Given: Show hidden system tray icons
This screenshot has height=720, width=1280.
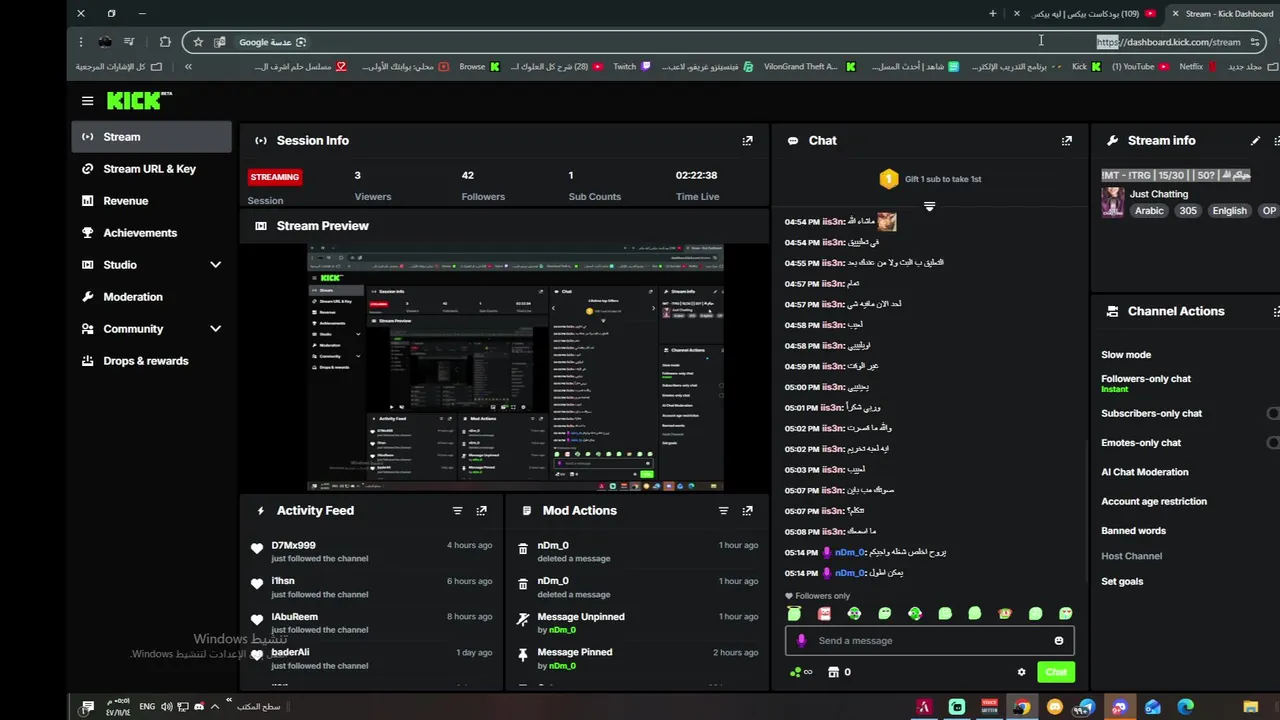Looking at the screenshot, I should tap(214, 707).
